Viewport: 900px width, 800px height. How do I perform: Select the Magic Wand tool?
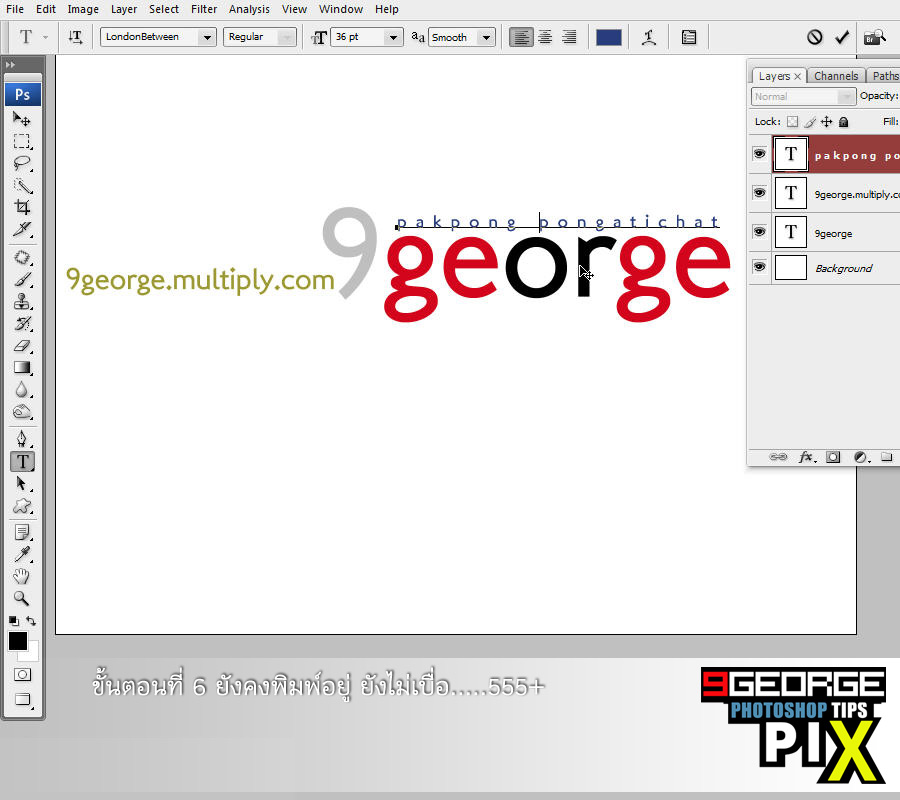[x=22, y=185]
